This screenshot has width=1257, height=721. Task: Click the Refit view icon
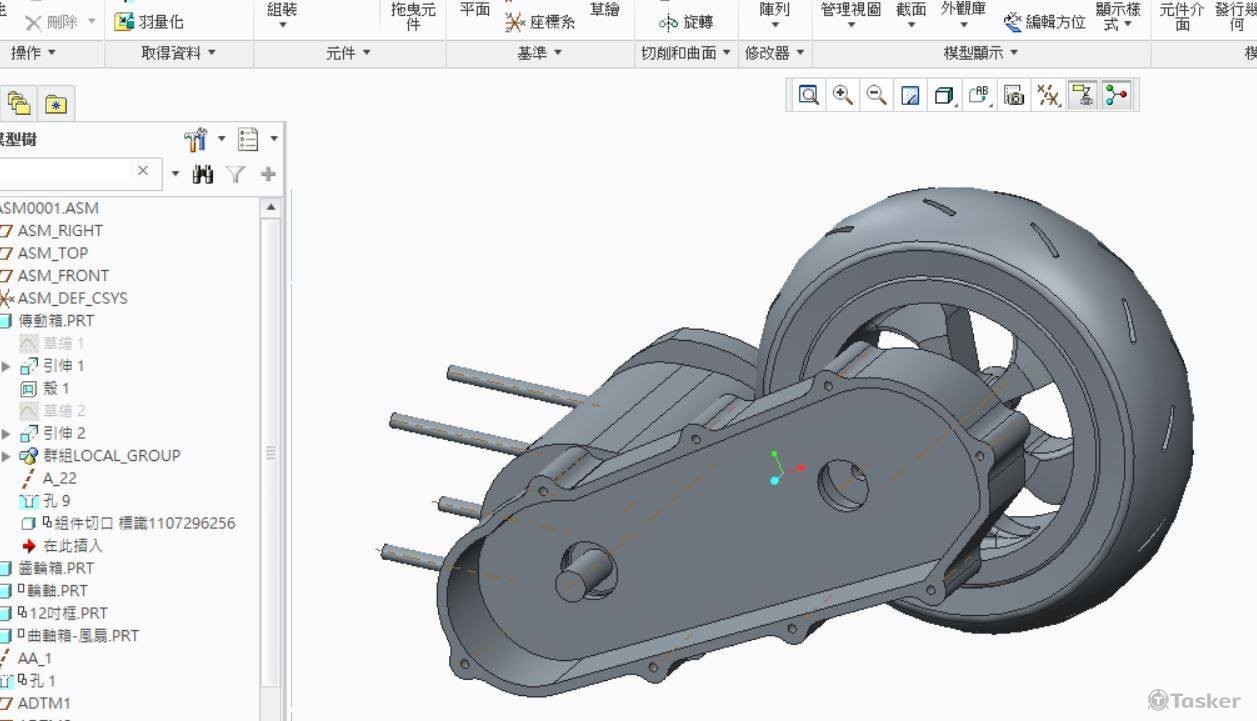[809, 95]
